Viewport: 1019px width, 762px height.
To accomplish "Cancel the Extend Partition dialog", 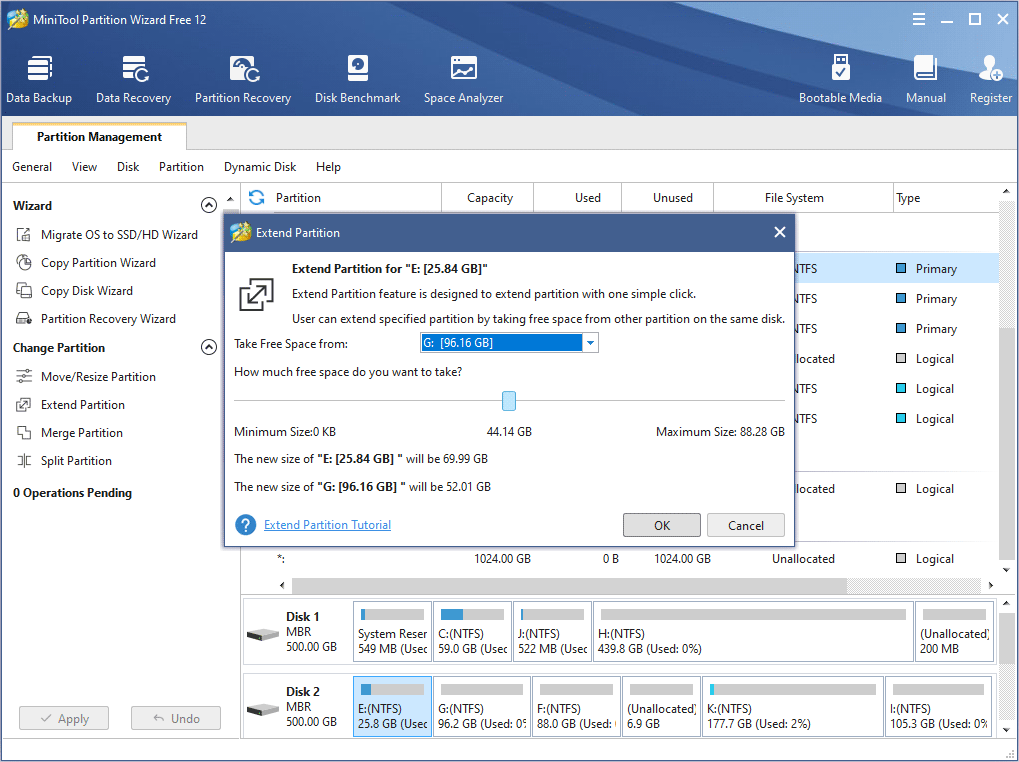I will [x=745, y=525].
